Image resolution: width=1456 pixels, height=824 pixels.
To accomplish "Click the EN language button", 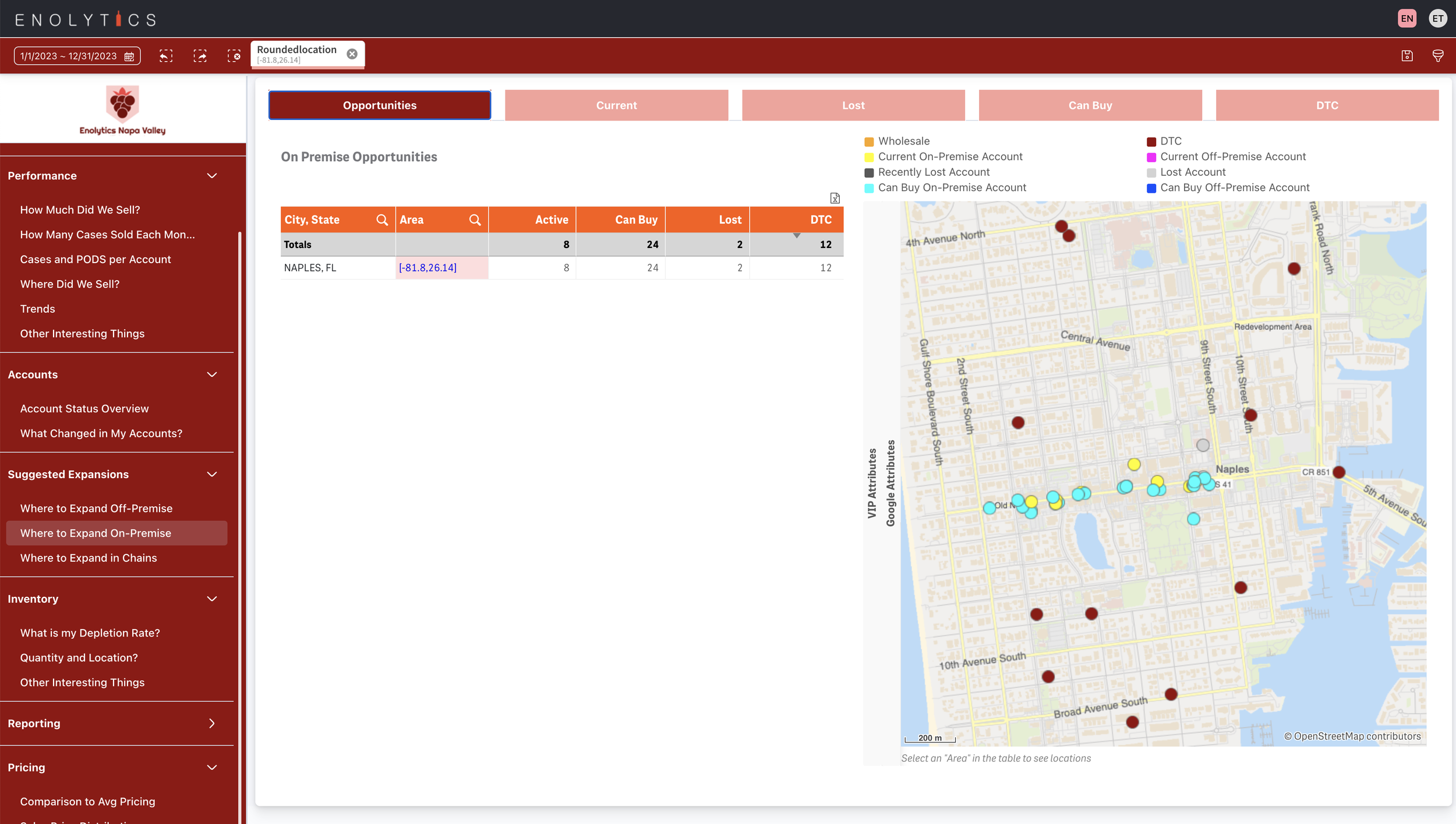I will click(x=1406, y=19).
